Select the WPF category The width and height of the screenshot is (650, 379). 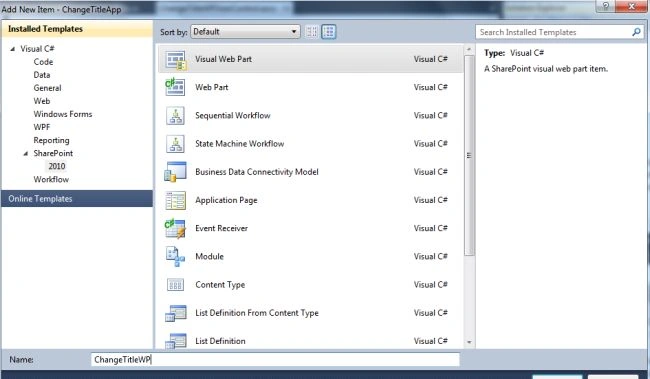42,127
